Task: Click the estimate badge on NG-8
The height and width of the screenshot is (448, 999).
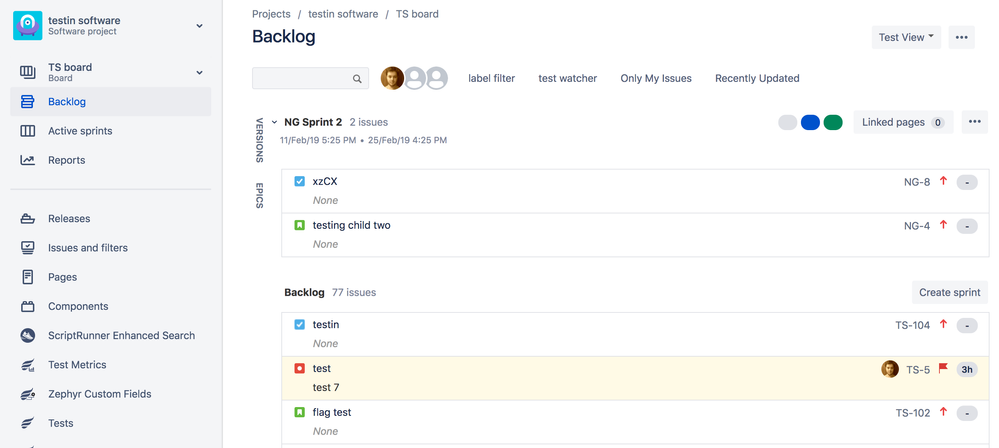Action: click(967, 182)
